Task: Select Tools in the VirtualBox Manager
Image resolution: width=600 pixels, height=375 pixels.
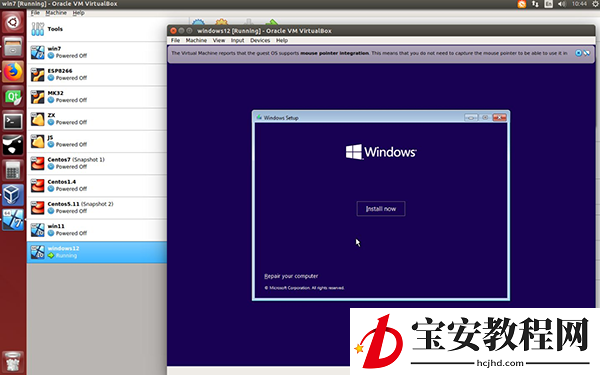Action: 97,29
